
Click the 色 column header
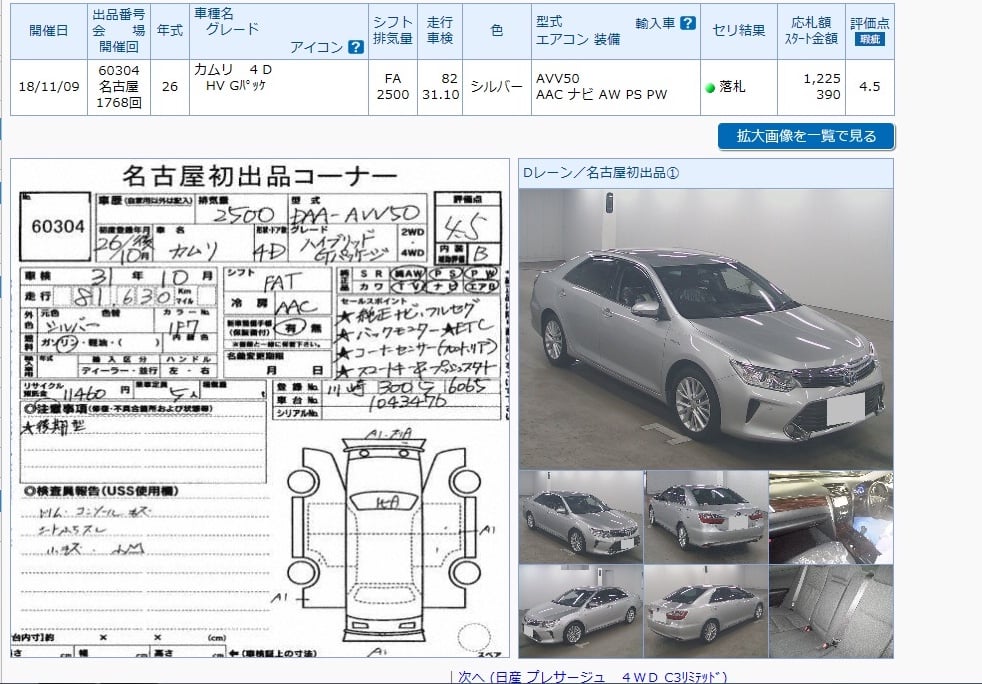point(497,31)
